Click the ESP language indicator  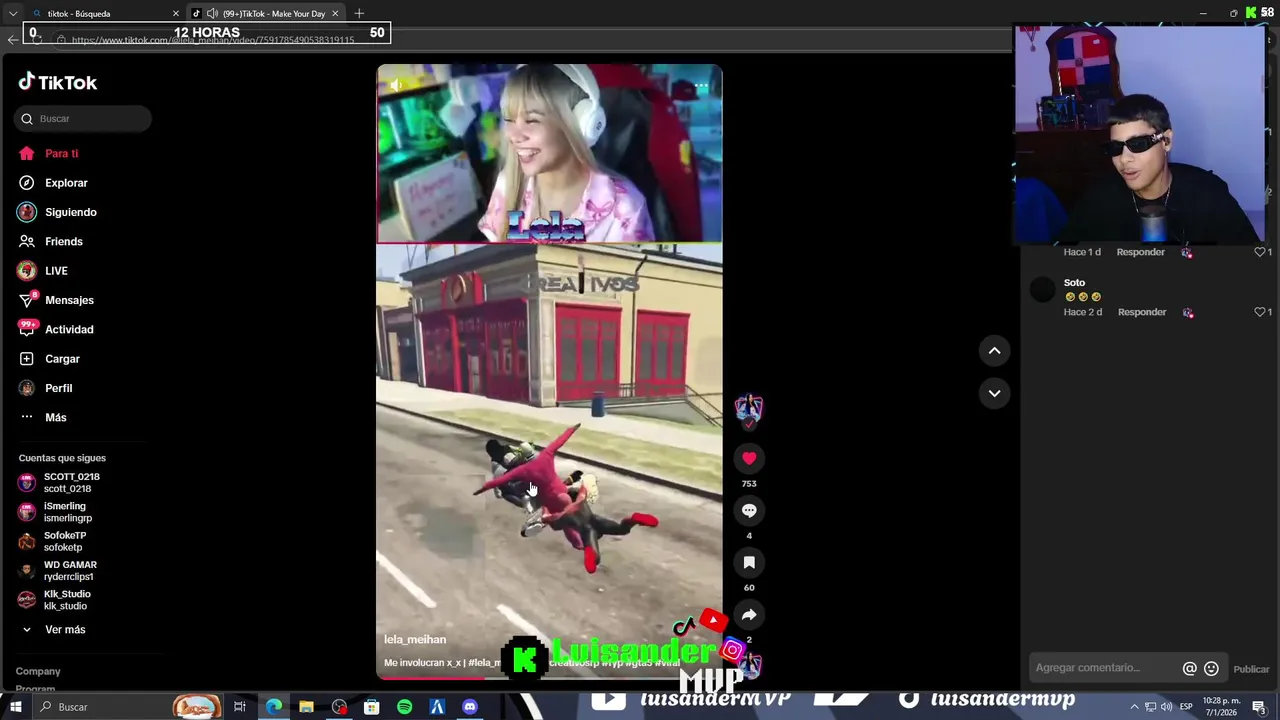pos(1184,707)
